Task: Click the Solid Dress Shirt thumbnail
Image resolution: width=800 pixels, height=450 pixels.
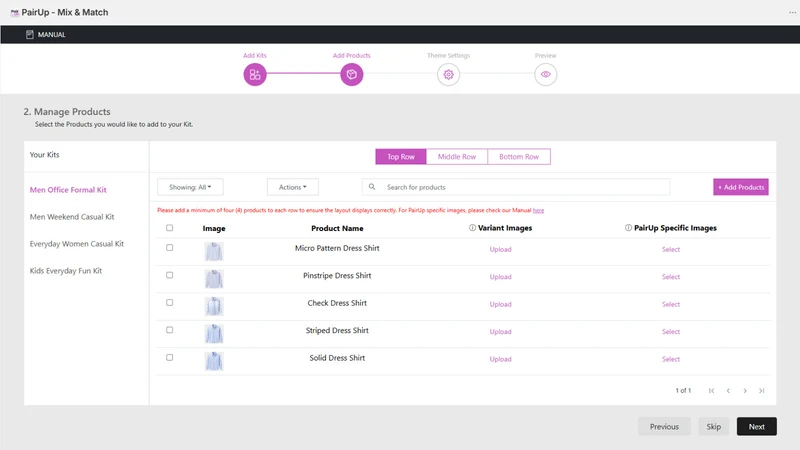Action: [214, 361]
